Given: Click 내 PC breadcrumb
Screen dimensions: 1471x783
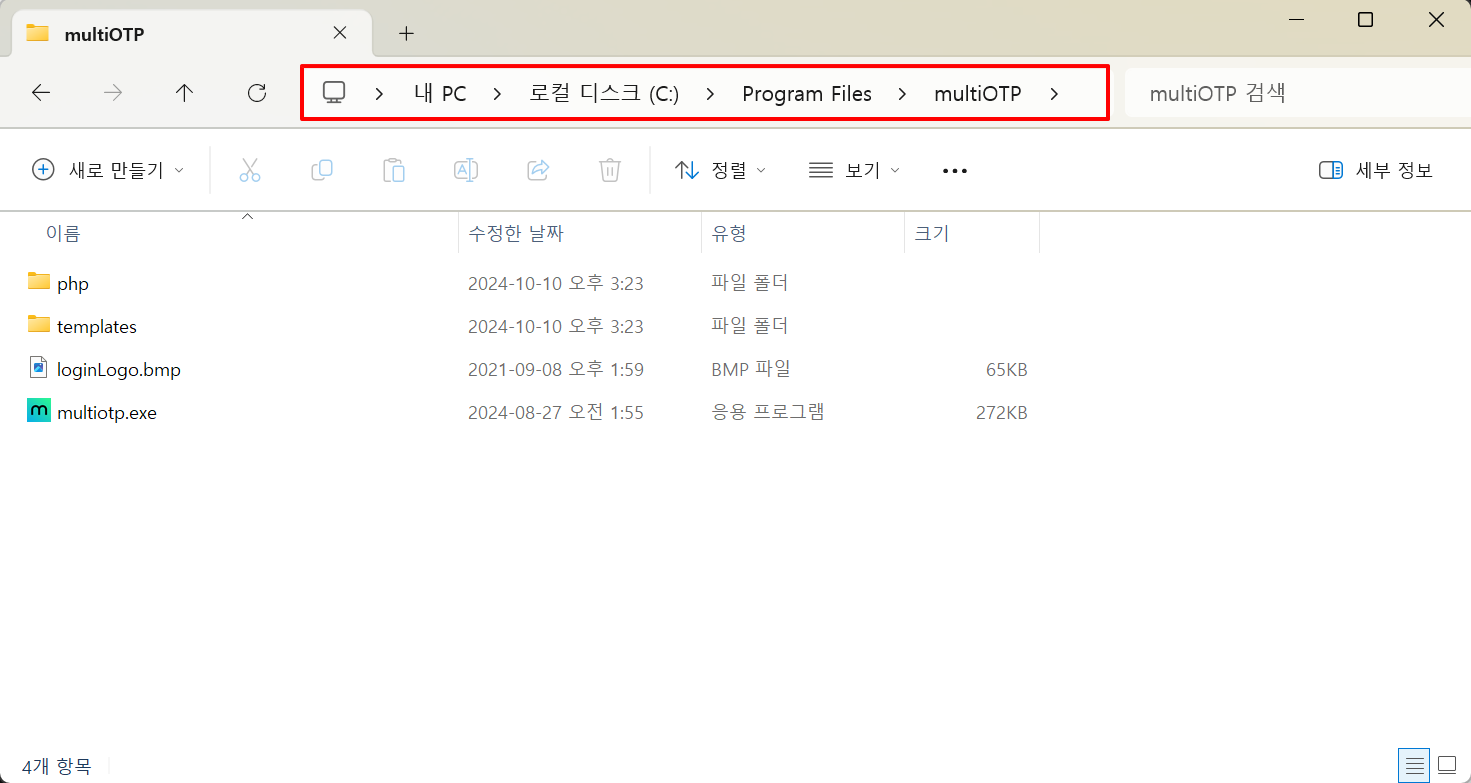Looking at the screenshot, I should (440, 94).
